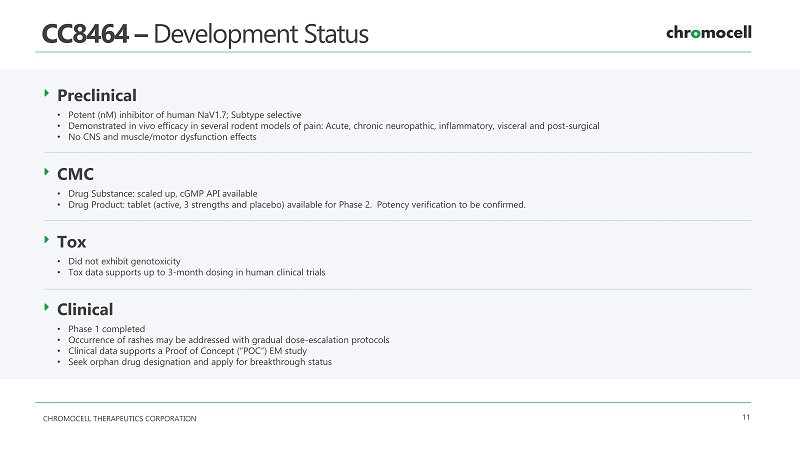Viewport: 800px width, 449px height.
Task: Click the "Drug Substance: scaled up" bullet
Action: (162, 193)
